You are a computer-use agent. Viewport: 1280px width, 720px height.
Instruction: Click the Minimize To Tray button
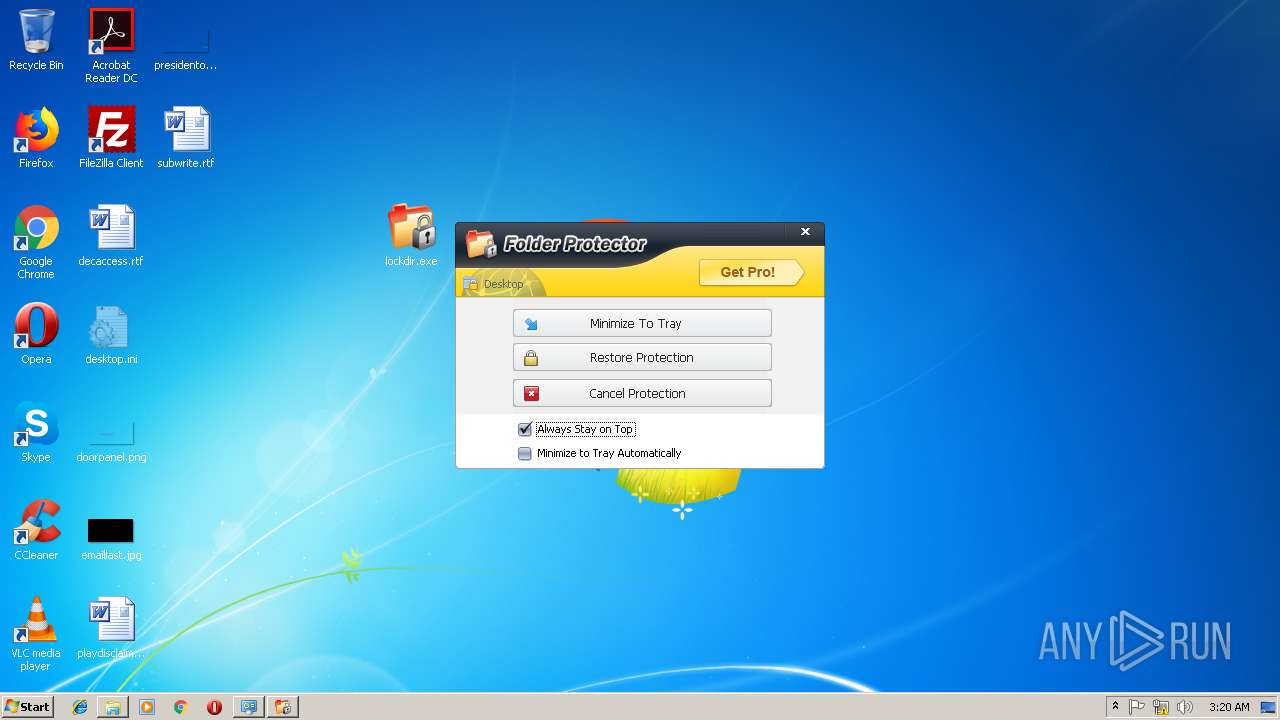642,323
